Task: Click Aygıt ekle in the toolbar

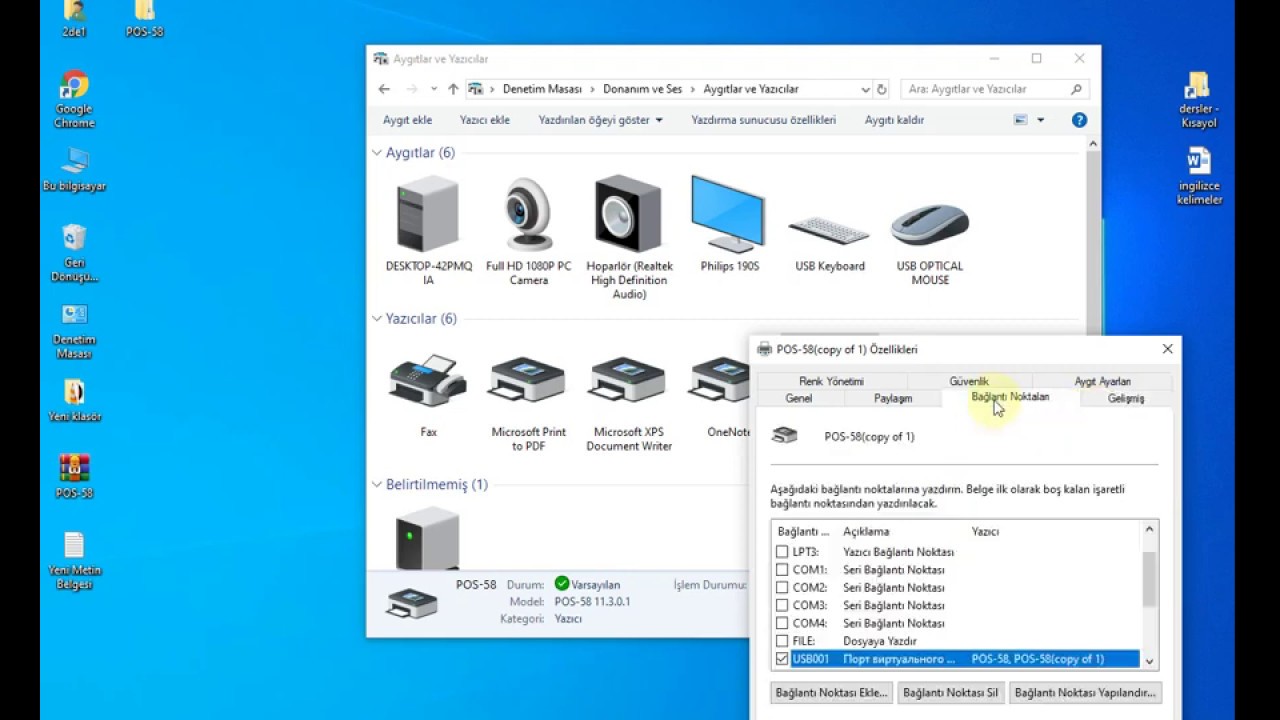Action: [407, 120]
